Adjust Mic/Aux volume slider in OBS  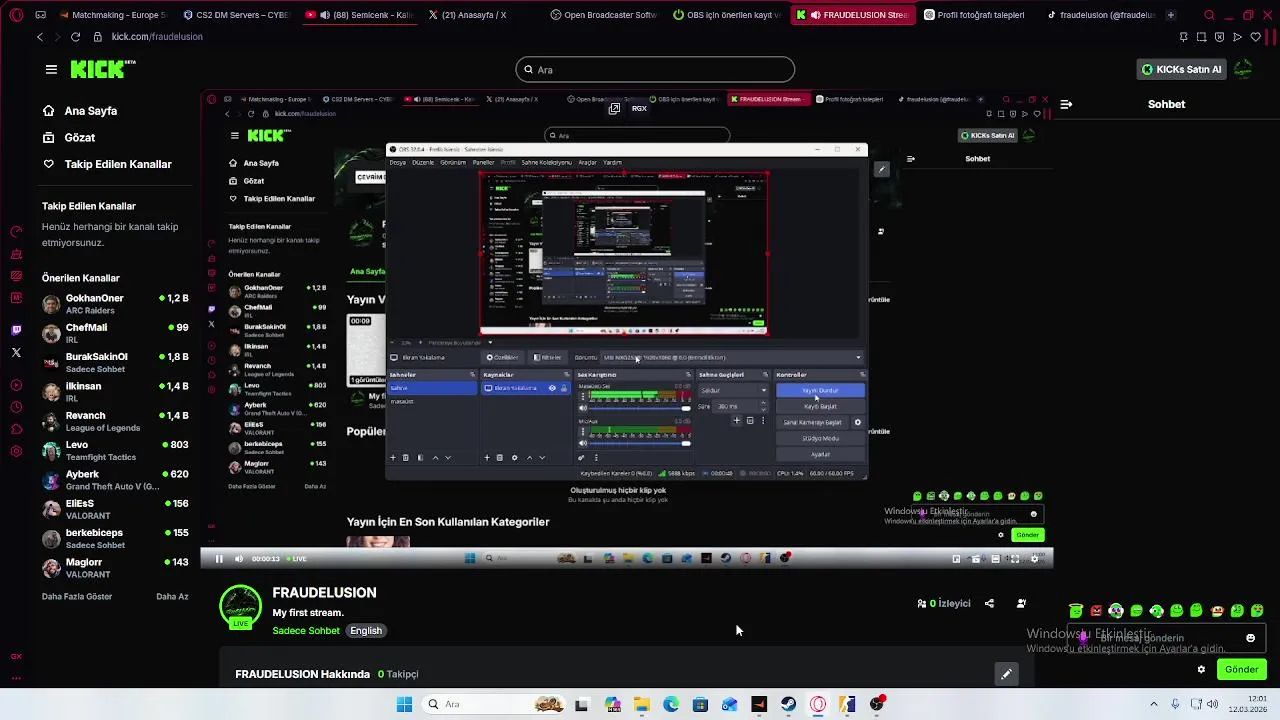pyautogui.click(x=637, y=443)
